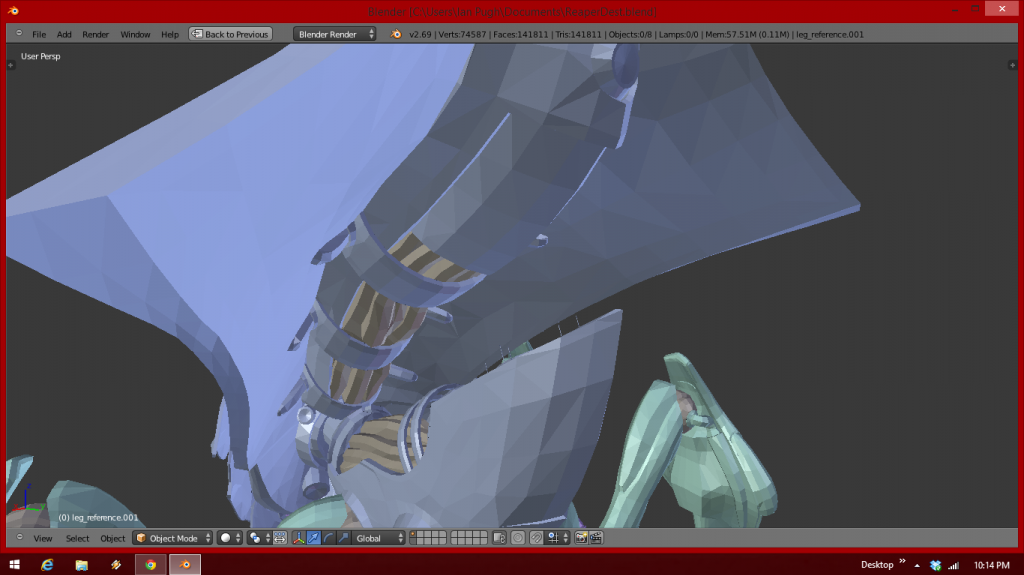Select the translate manipulator arrow

point(313,538)
